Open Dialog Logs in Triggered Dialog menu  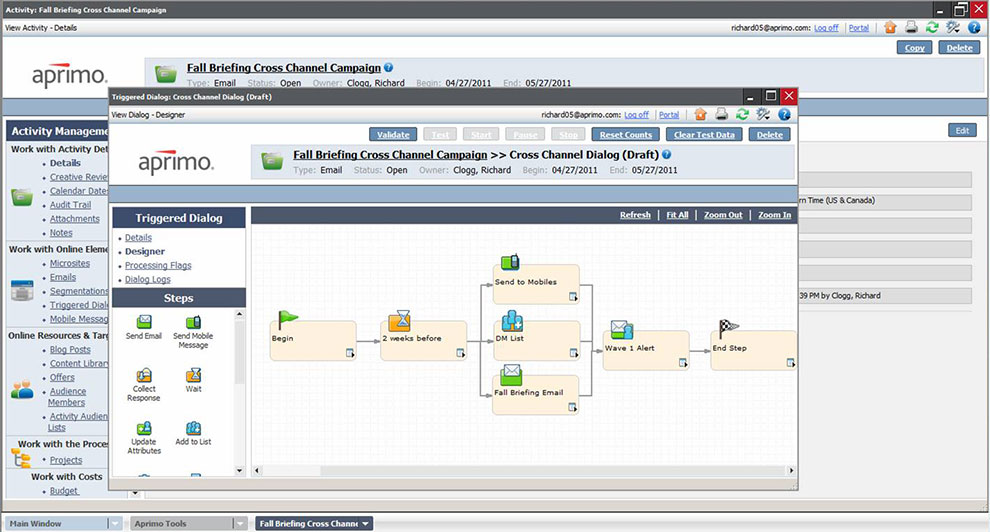[148, 280]
